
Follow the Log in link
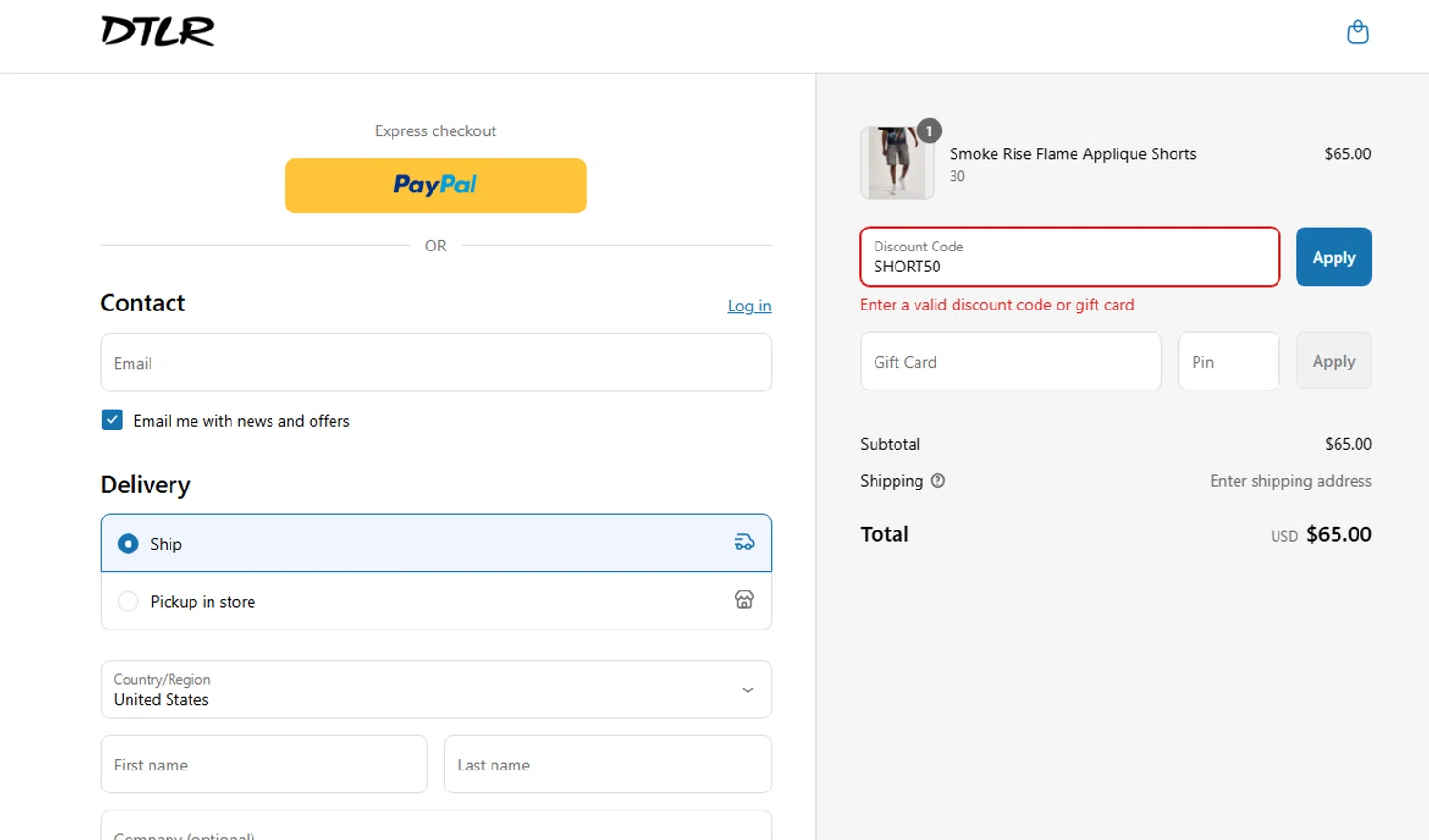(749, 306)
